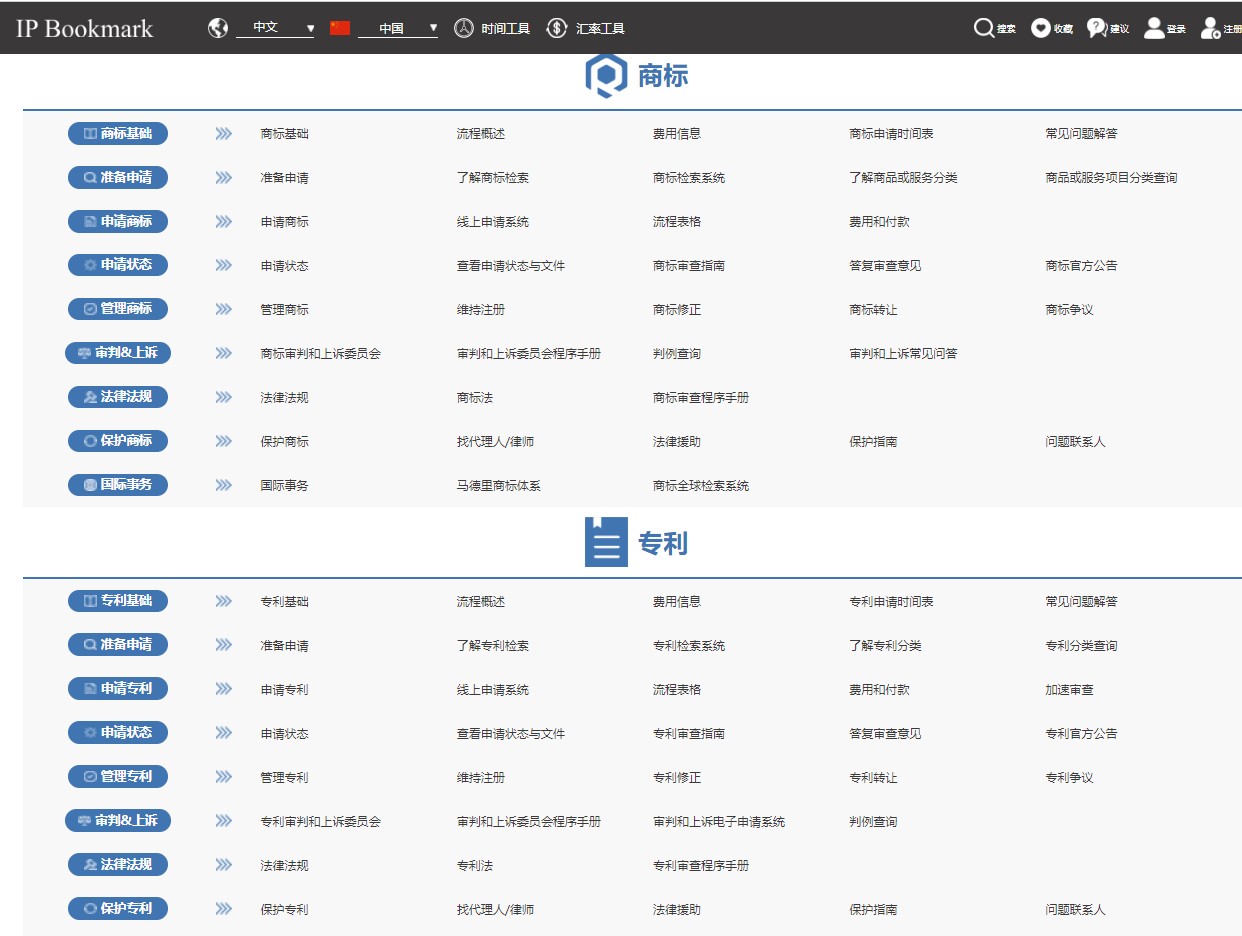Open 时间工具 time tool

[x=492, y=28]
